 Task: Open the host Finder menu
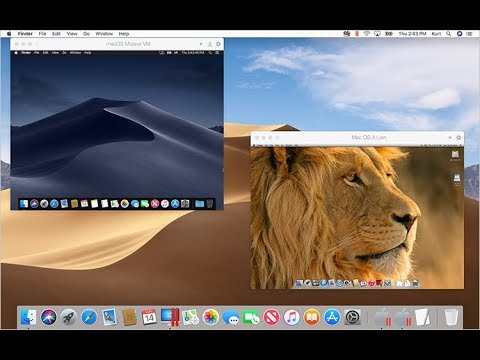click(25, 34)
